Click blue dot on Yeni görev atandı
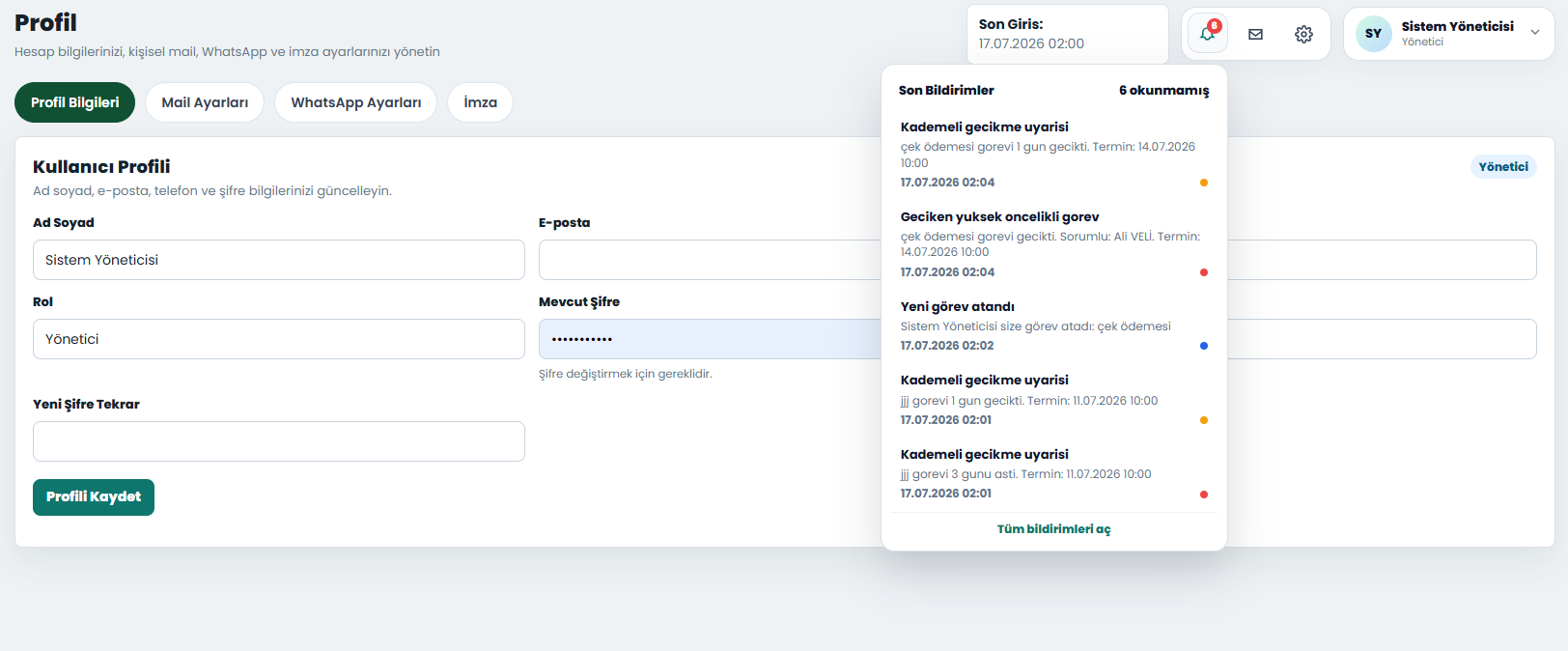Image resolution: width=1568 pixels, height=651 pixels. pos(1203,346)
